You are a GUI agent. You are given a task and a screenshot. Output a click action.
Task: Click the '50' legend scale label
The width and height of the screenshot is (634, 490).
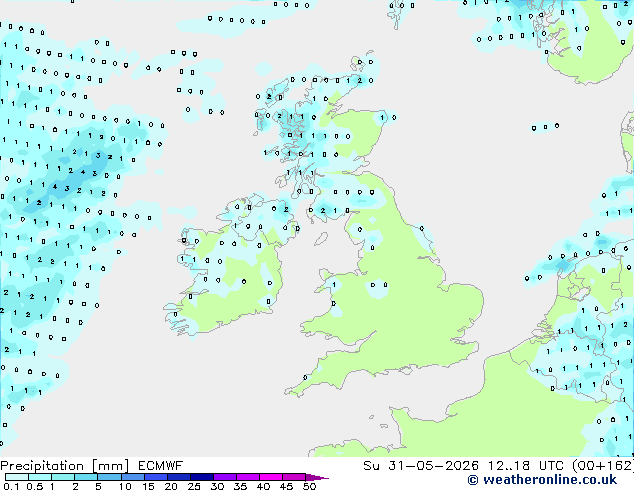coord(309,486)
